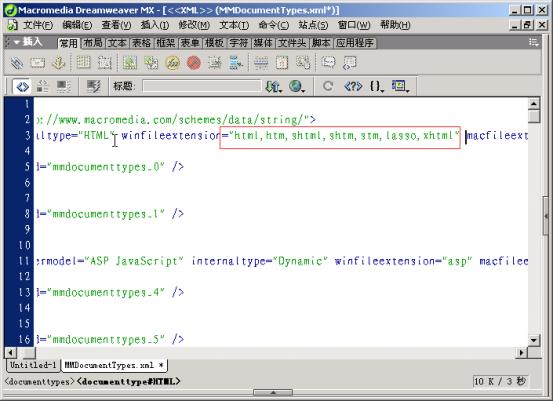This screenshot has width=553, height=401.
Task: Open the 修改(M) menu
Action: click(194, 25)
